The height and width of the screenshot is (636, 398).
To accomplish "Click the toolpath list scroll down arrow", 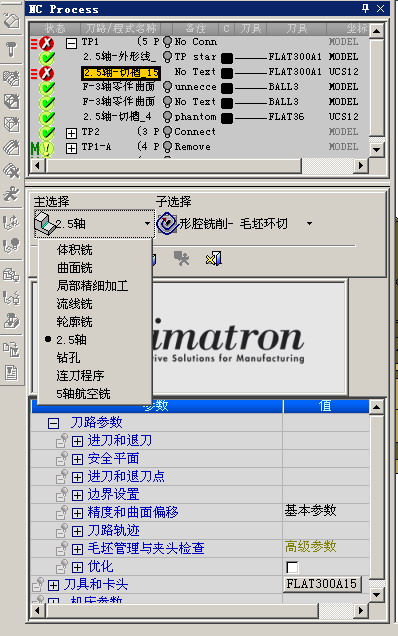I will pos(377,150).
